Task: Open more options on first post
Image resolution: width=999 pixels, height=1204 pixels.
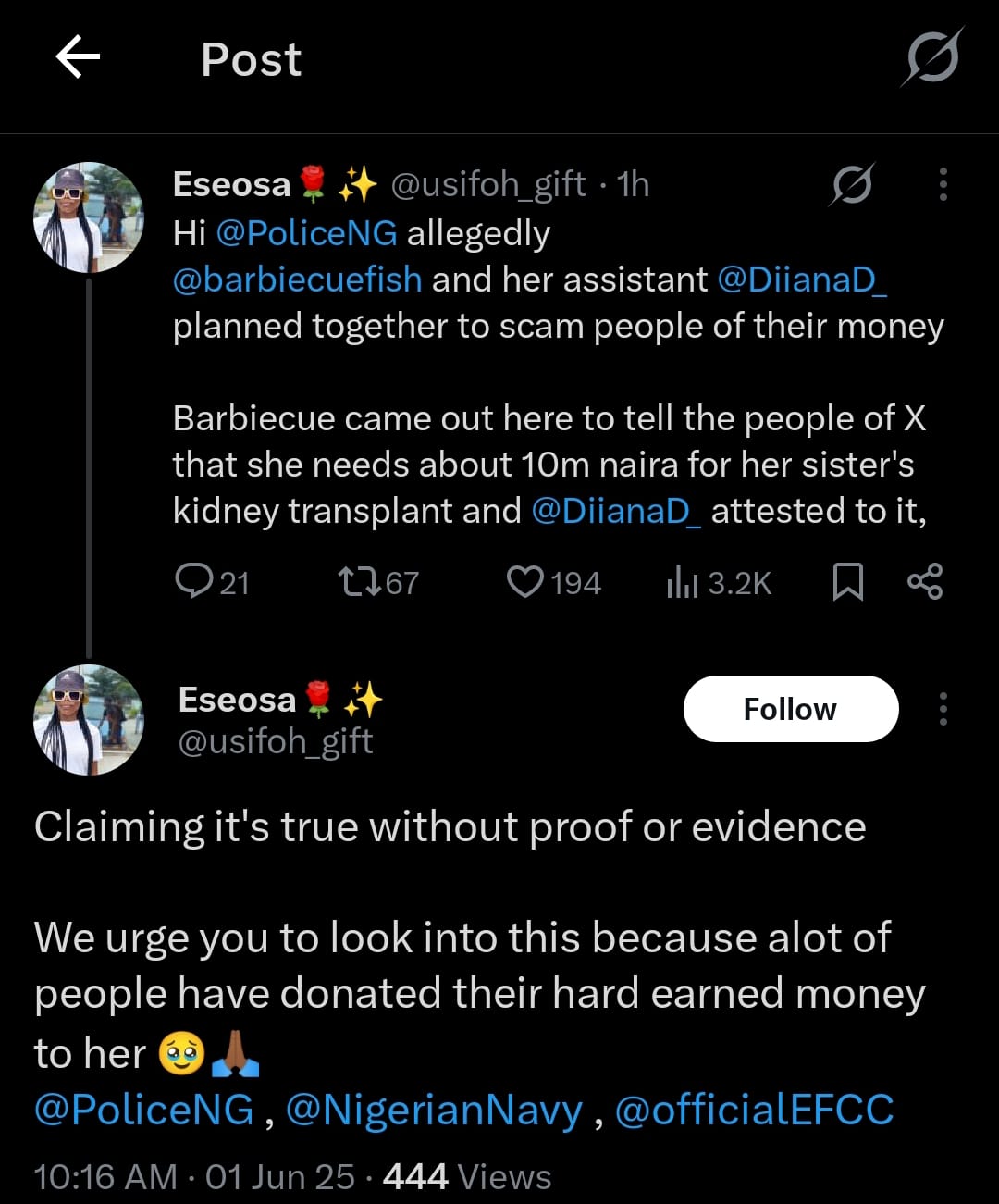Action: [x=943, y=184]
